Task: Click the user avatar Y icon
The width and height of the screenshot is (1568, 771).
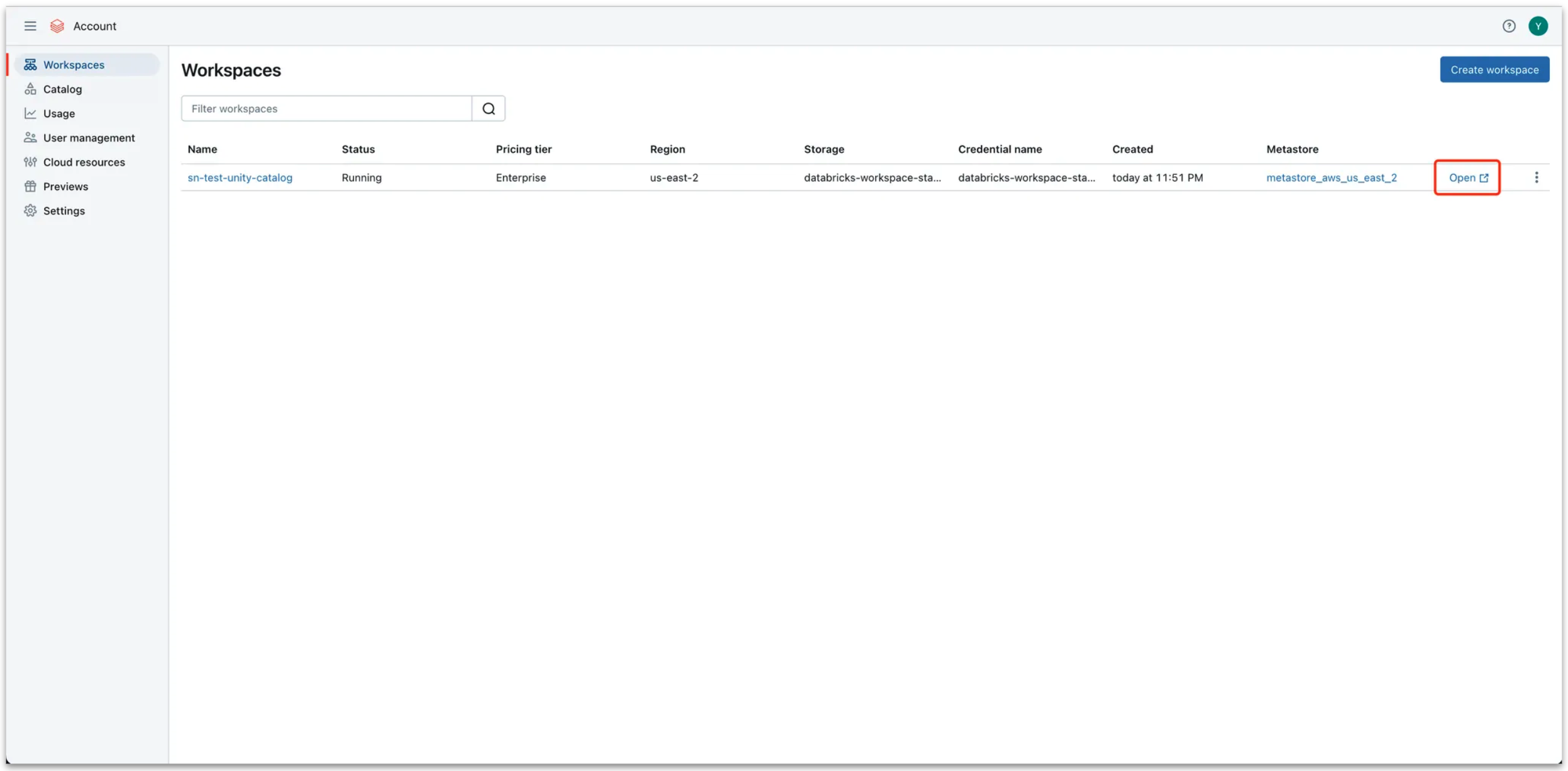Action: pos(1538,26)
